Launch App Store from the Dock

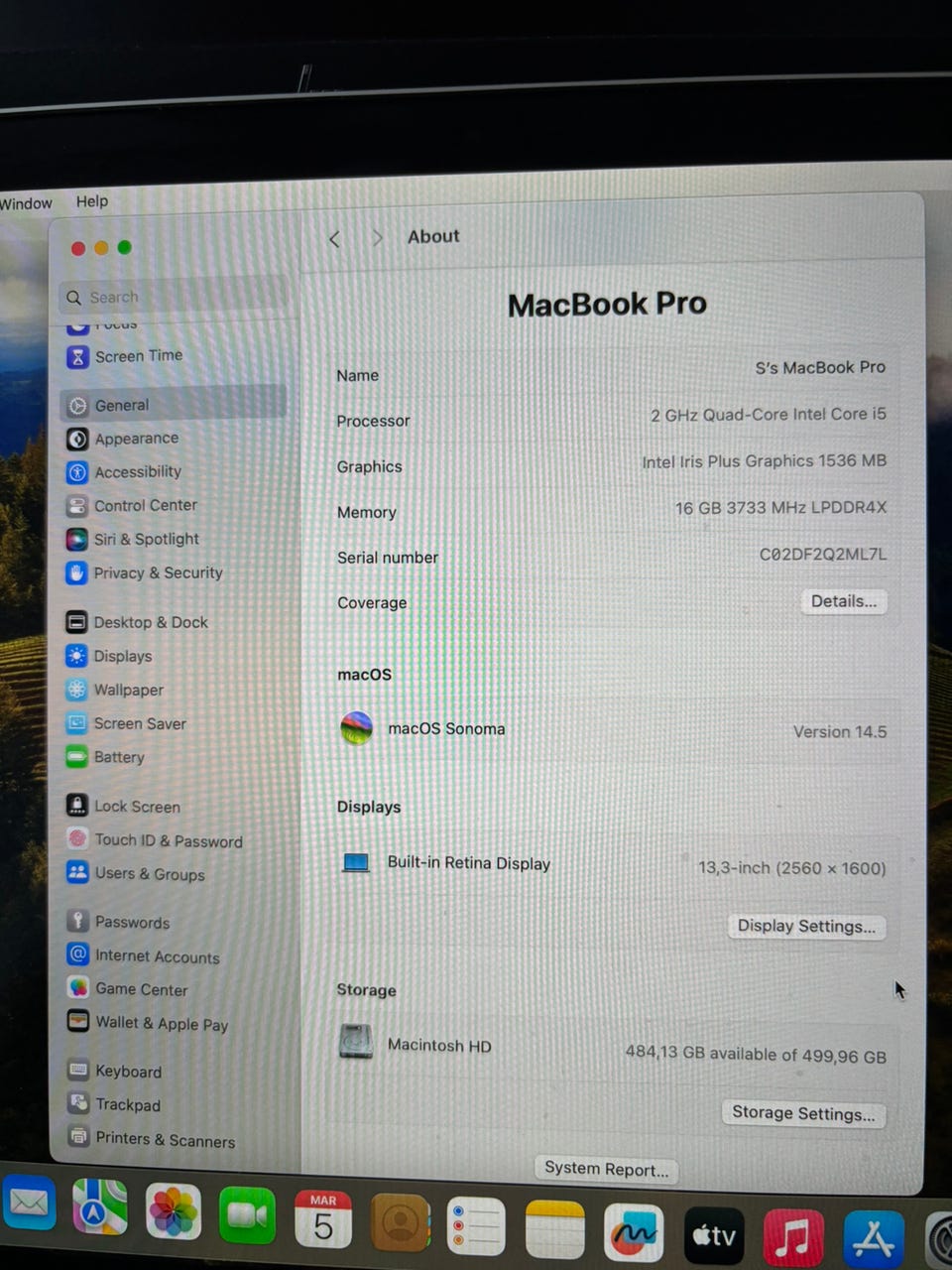click(x=874, y=1239)
